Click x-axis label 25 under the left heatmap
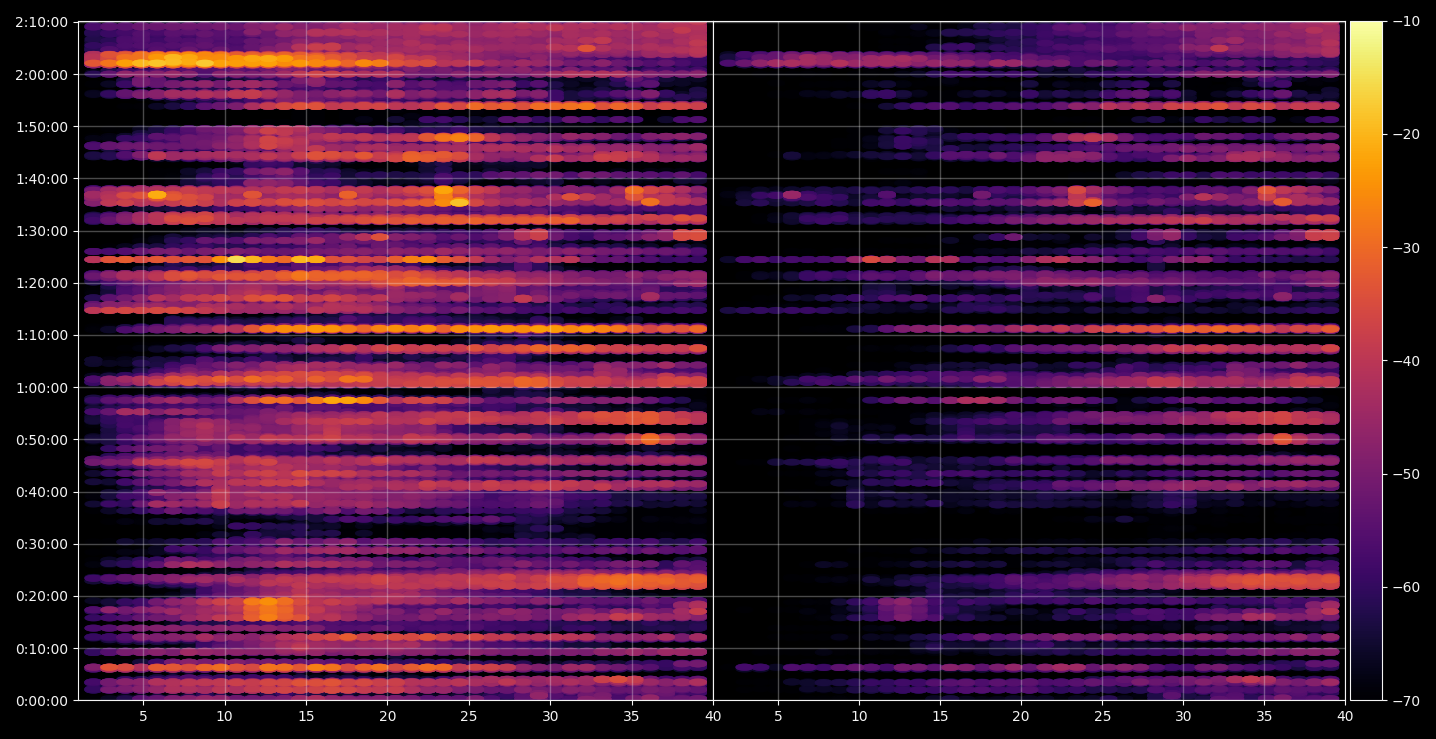1436x739 pixels. (469, 716)
